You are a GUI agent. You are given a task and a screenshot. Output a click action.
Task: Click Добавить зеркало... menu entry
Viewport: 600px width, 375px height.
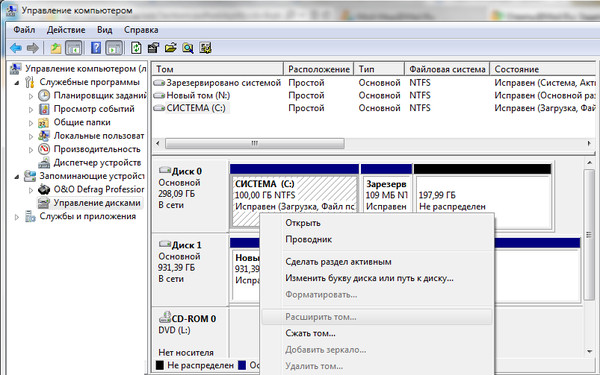tap(326, 350)
